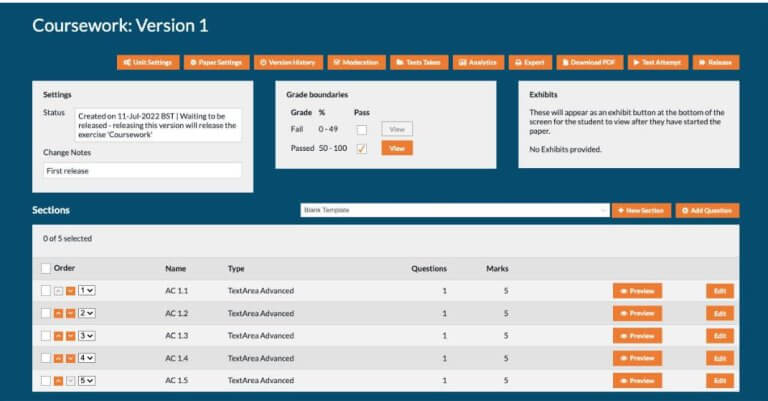Open Paper Settings from the toolbar

pyautogui.click(x=217, y=62)
